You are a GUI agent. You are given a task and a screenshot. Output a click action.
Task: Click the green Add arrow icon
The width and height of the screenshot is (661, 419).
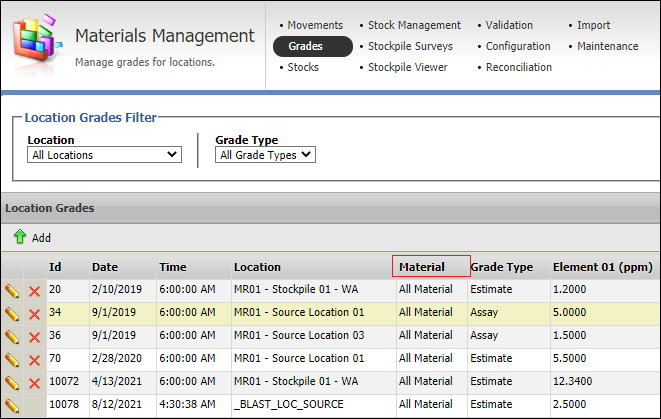click(20, 237)
